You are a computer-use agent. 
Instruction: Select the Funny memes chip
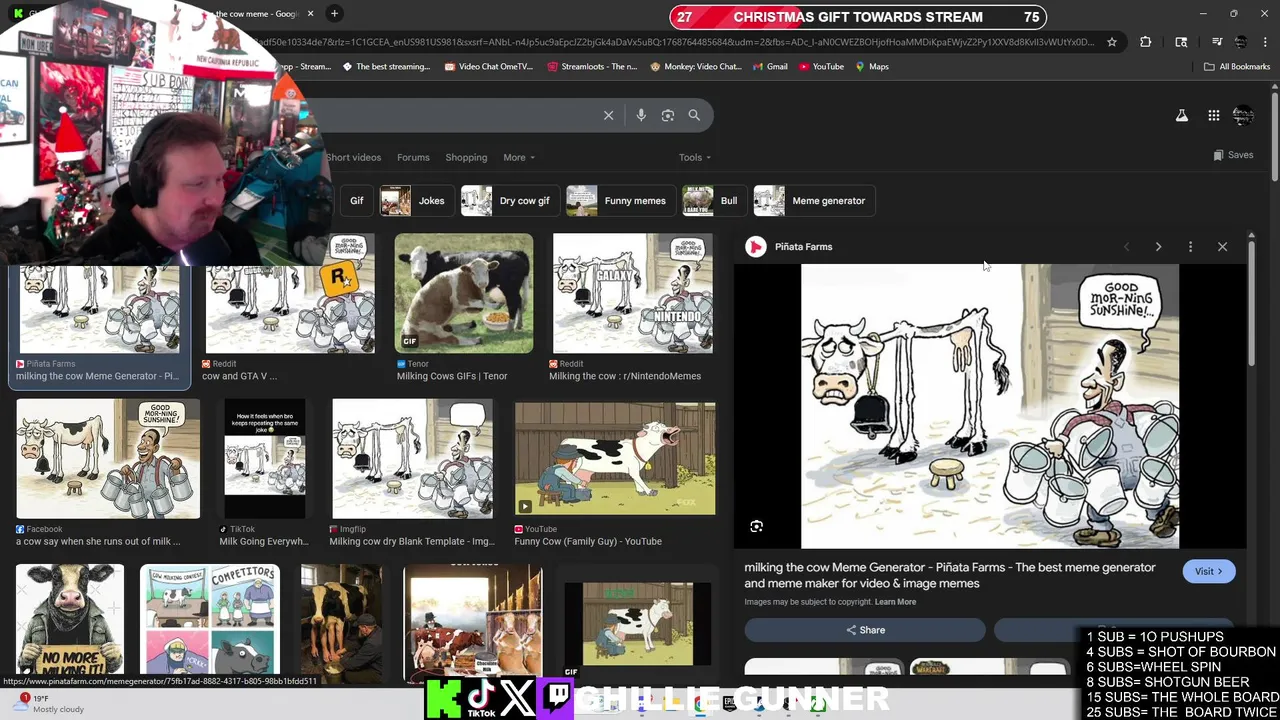[x=619, y=201]
